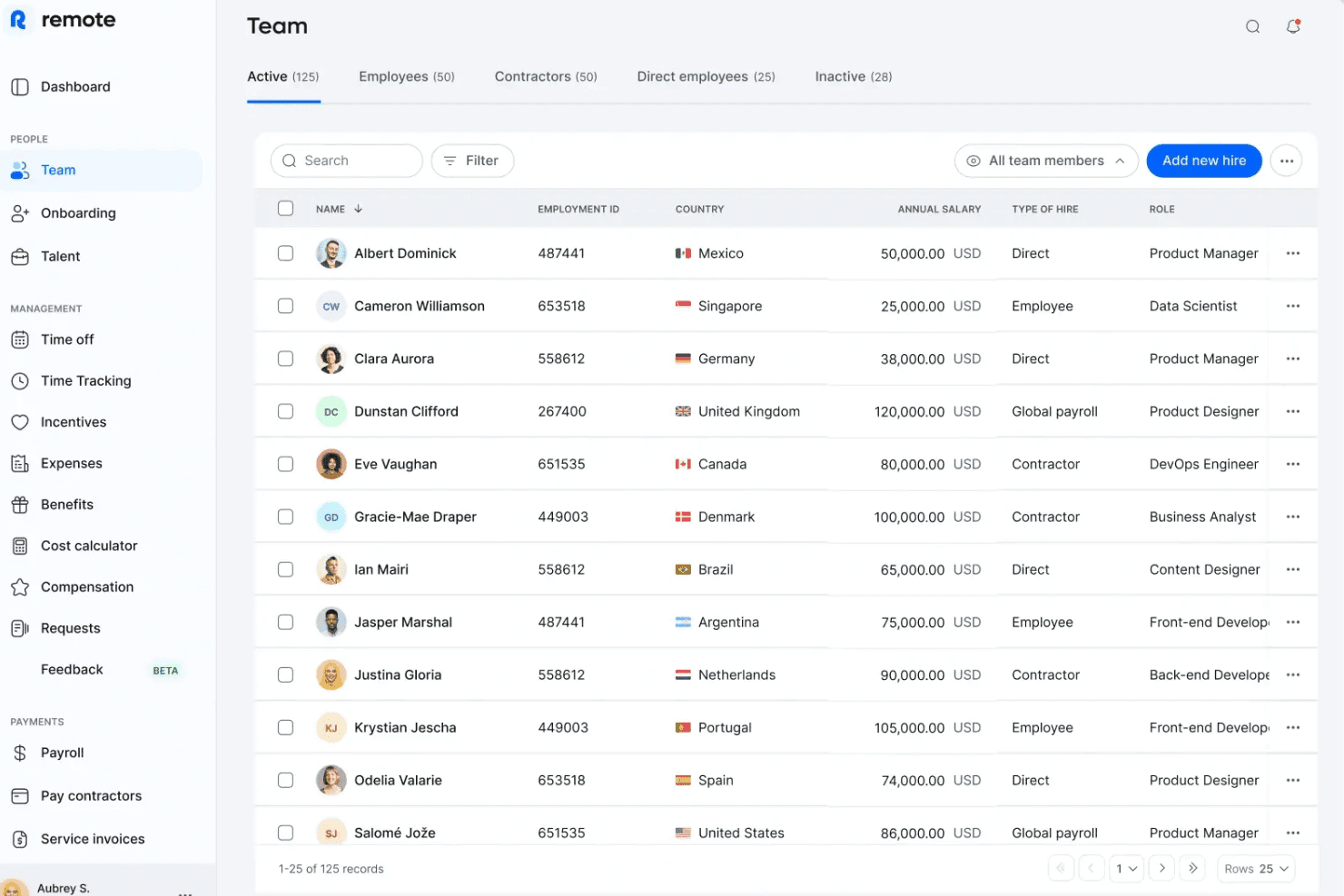
Task: Sort by the Name column header
Action: pyautogui.click(x=339, y=209)
